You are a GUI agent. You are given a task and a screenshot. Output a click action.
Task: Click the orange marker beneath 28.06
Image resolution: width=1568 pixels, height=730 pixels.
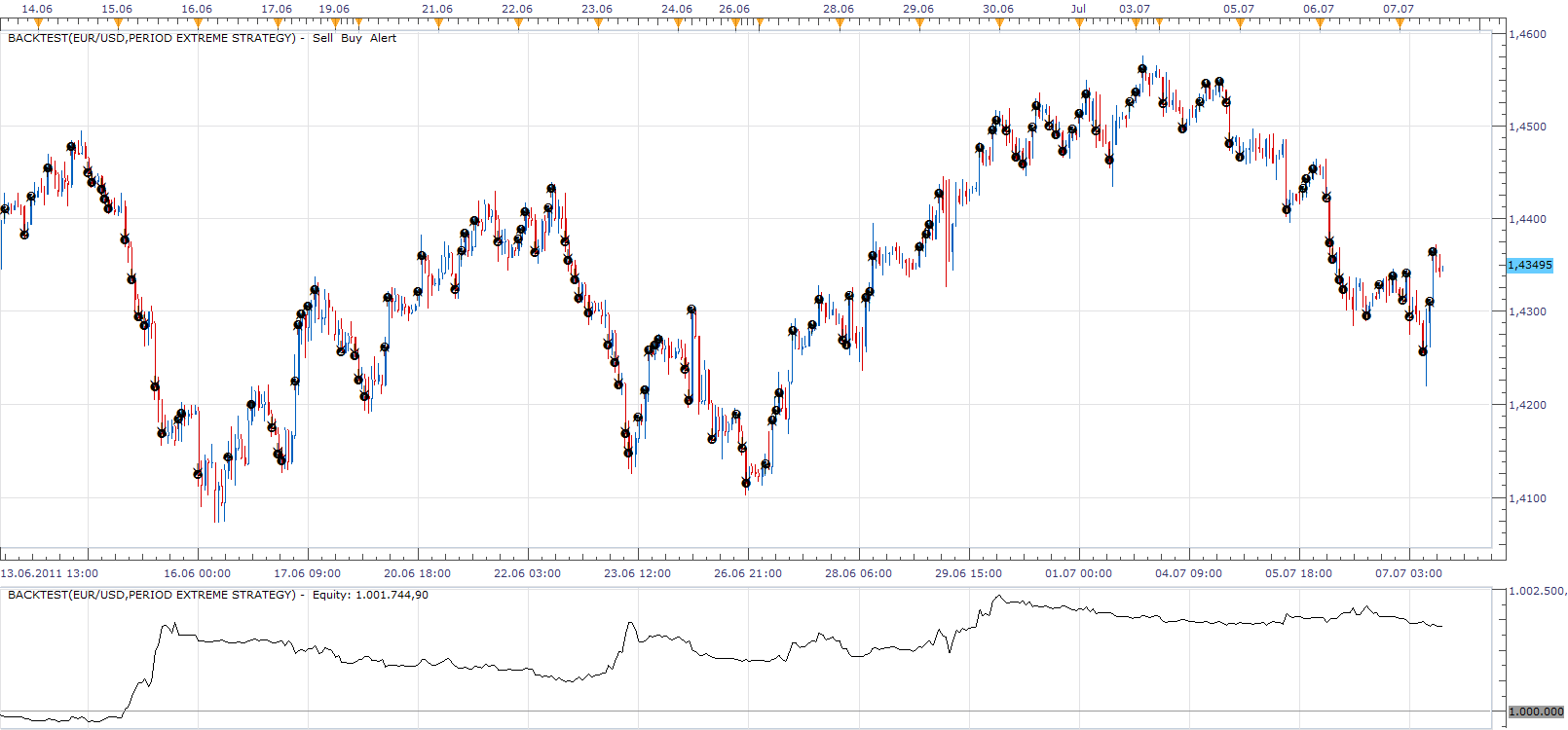click(x=840, y=23)
